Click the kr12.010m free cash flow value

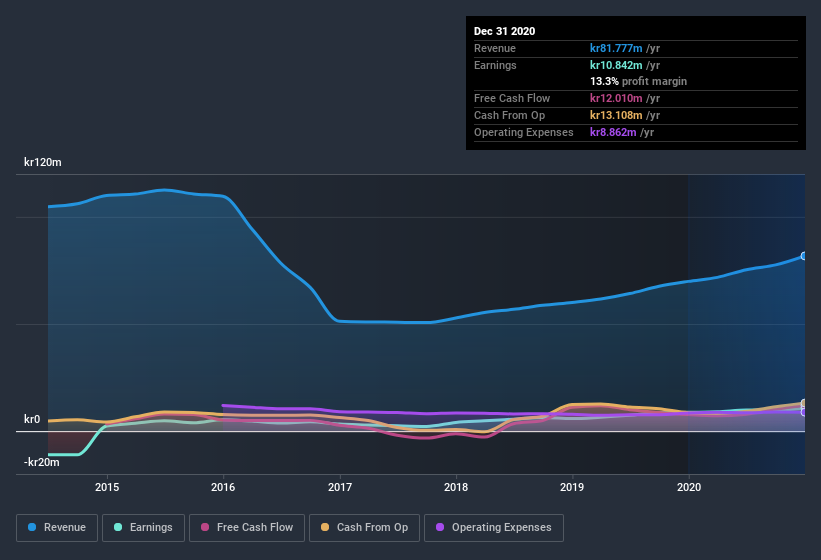(616, 98)
